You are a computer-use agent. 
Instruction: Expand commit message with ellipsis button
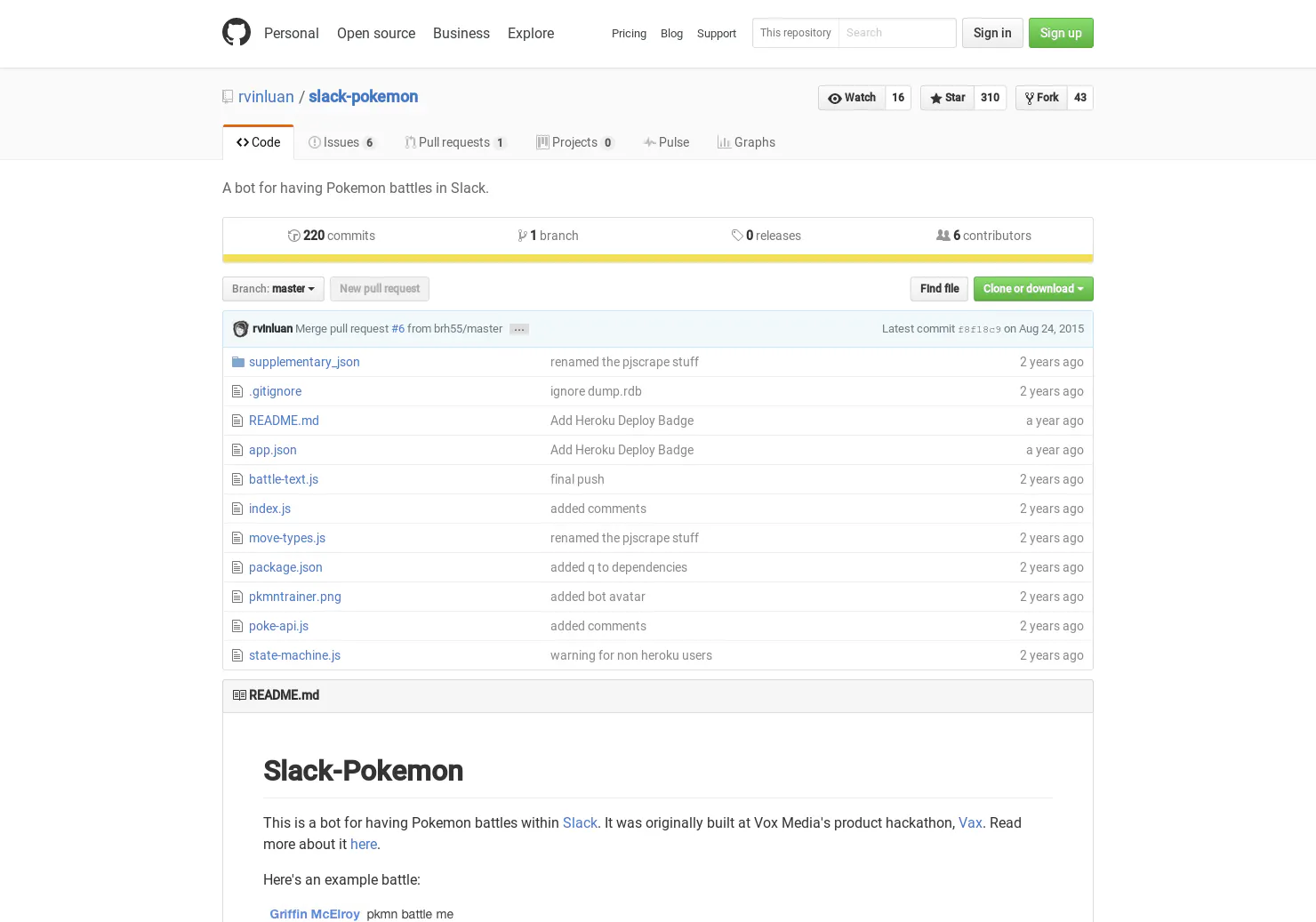click(x=519, y=330)
